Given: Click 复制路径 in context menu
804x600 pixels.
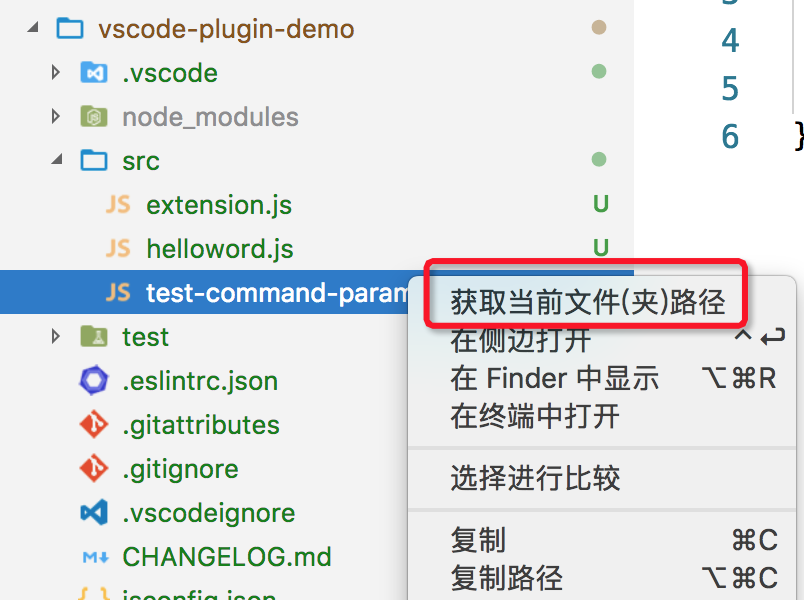Looking at the screenshot, I should (507, 577).
